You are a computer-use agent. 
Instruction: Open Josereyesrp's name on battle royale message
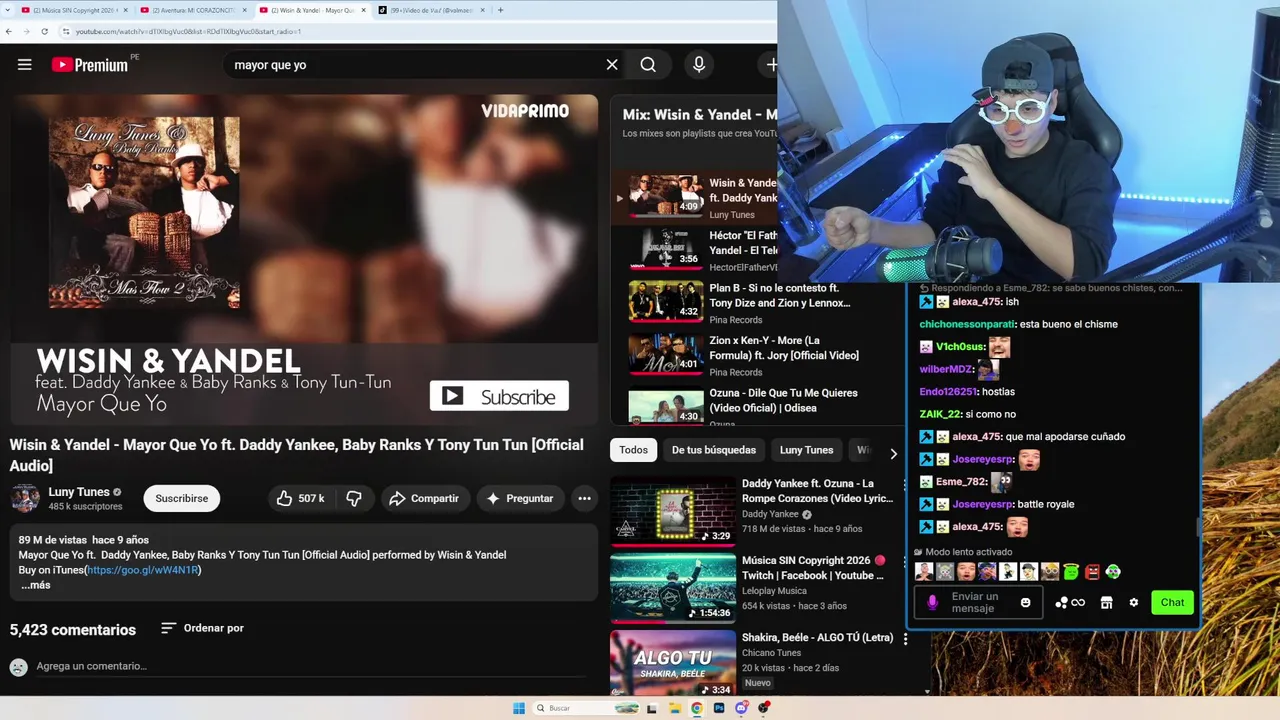tap(982, 504)
